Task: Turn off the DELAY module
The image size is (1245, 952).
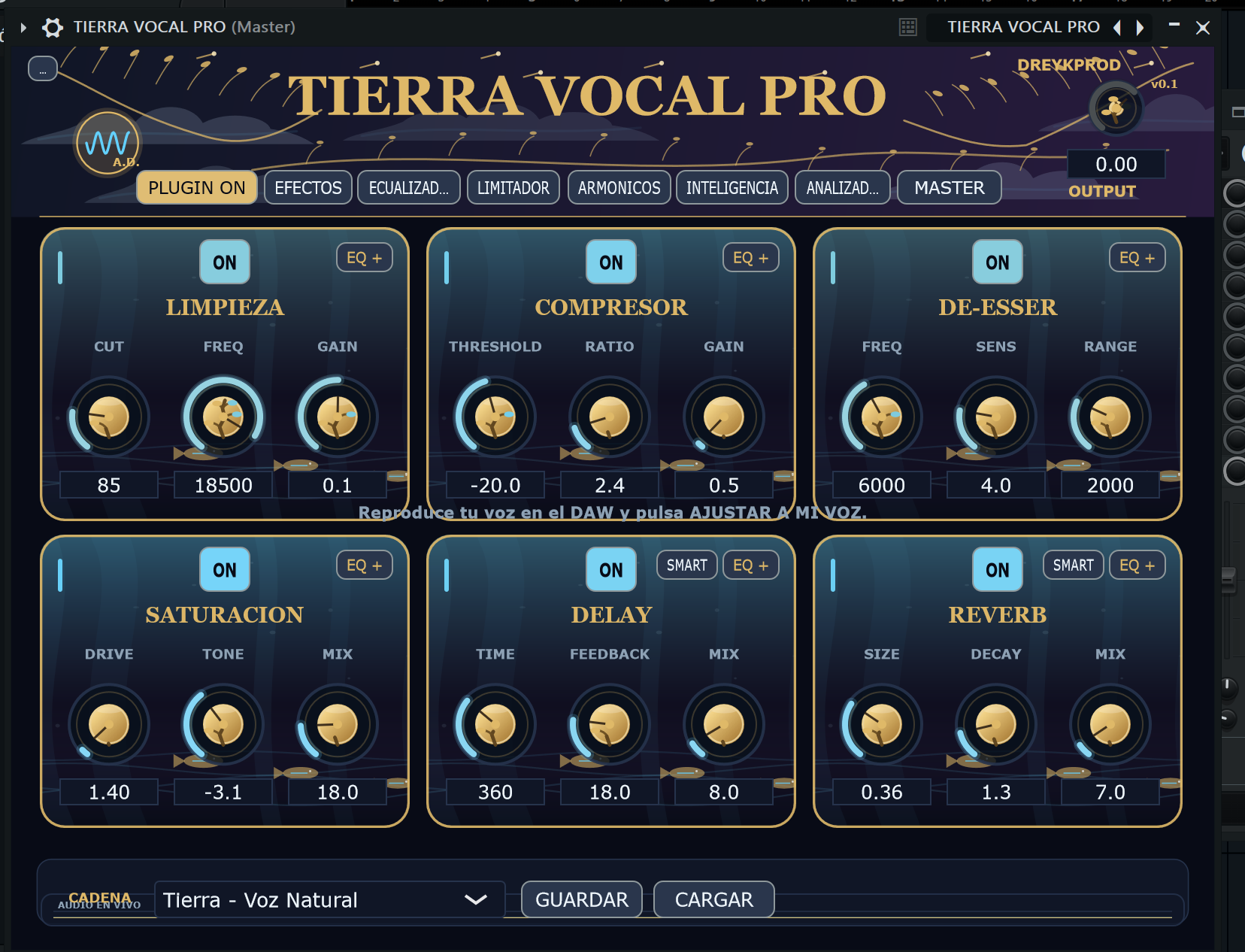Action: coord(611,569)
